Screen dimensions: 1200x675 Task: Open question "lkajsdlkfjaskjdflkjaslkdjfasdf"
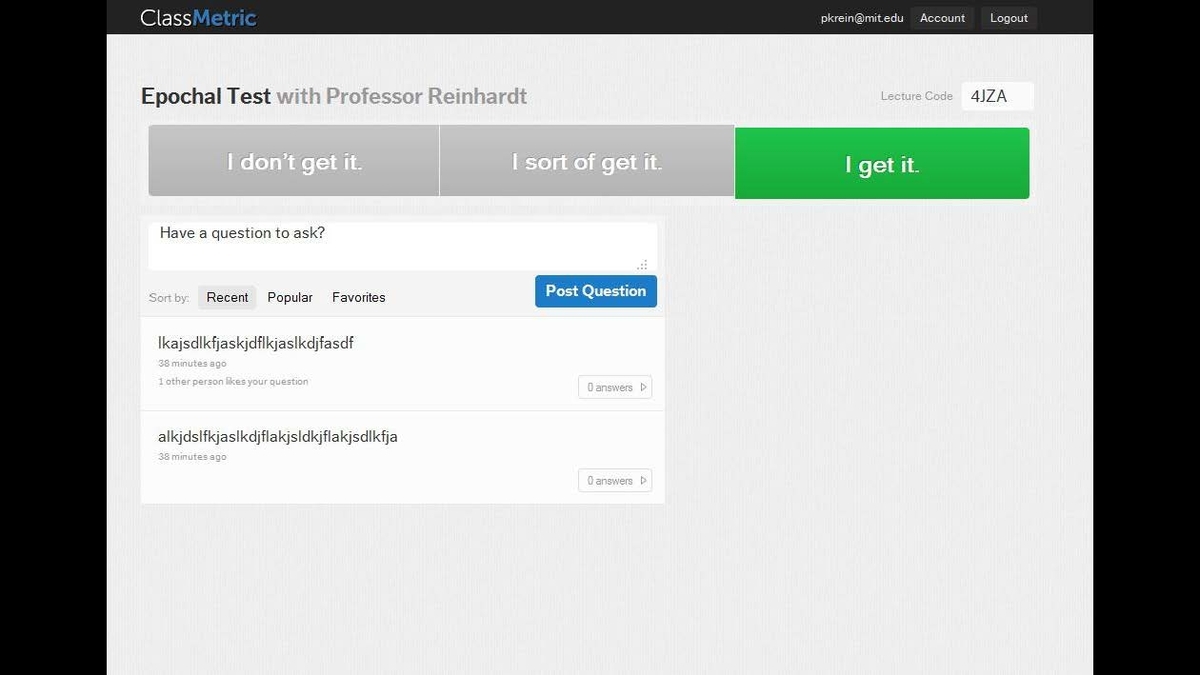tap(256, 343)
